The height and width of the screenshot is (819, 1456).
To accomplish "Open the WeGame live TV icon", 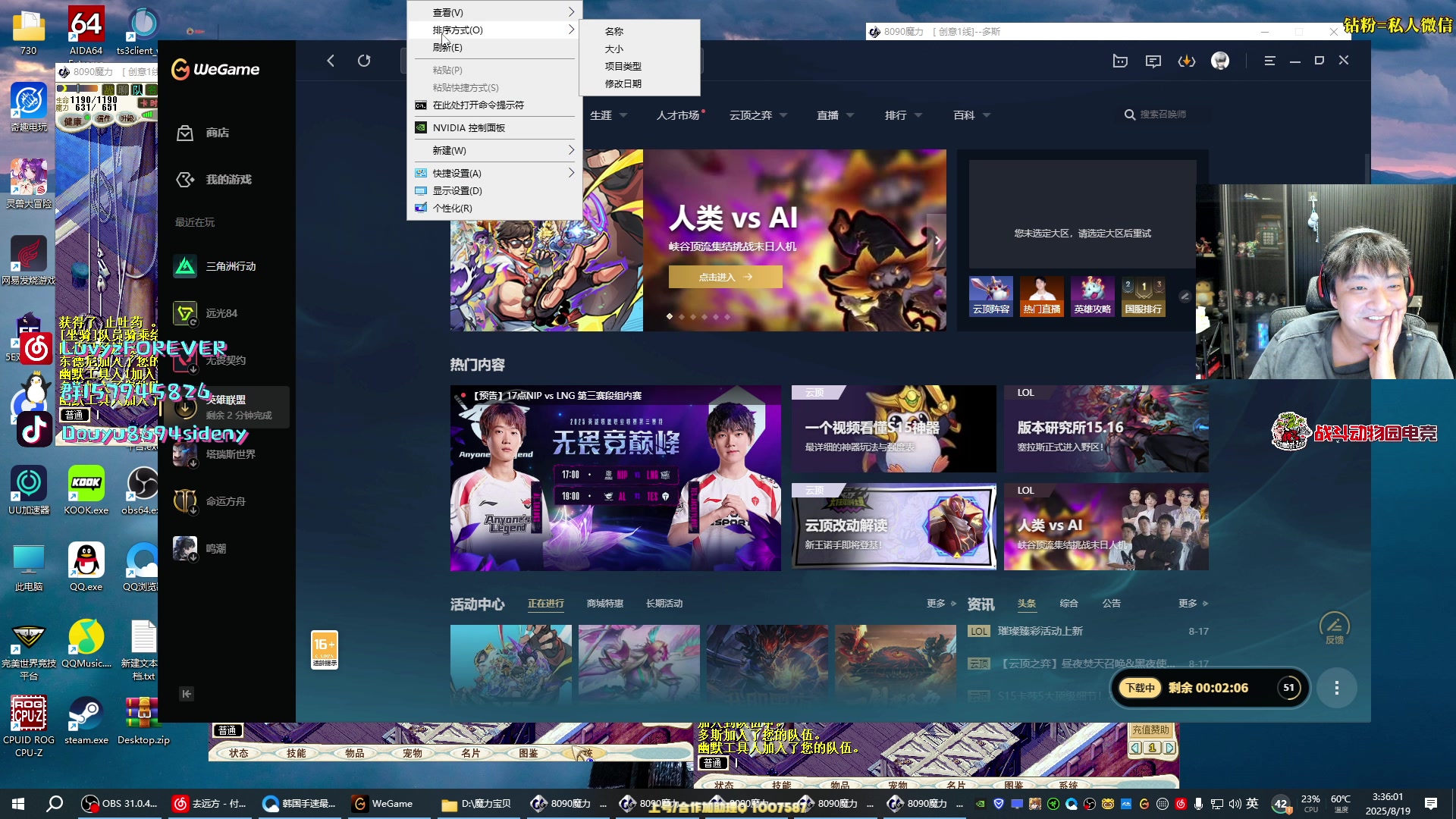I will [1120, 61].
